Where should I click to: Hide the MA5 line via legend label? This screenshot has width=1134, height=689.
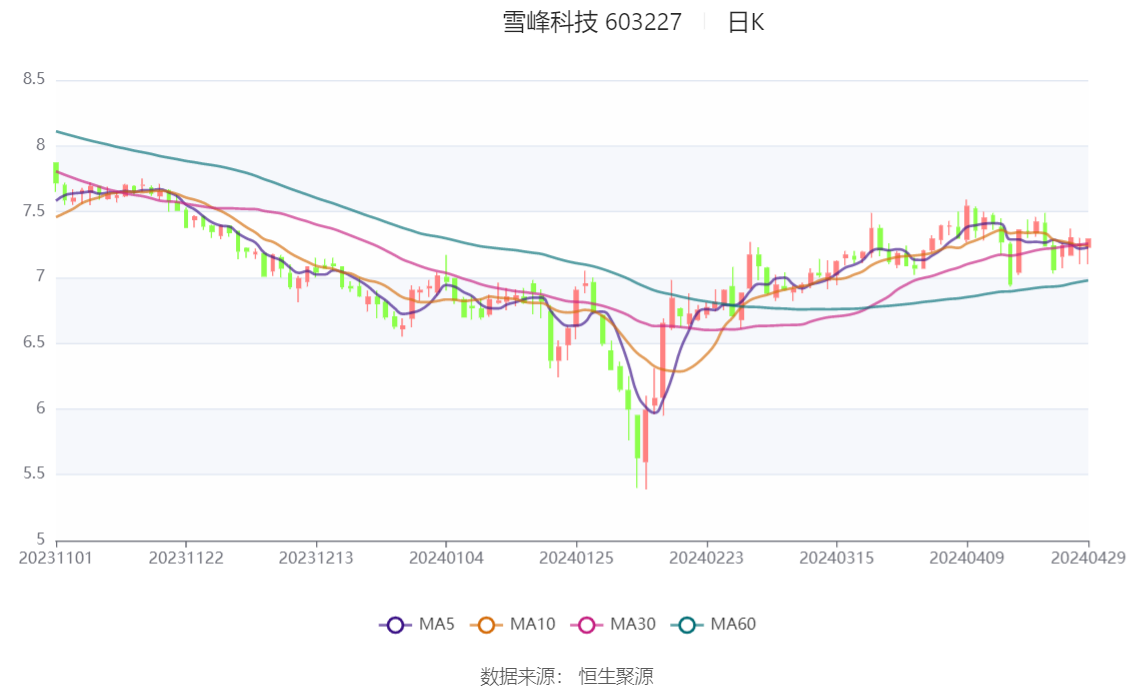[x=437, y=624]
